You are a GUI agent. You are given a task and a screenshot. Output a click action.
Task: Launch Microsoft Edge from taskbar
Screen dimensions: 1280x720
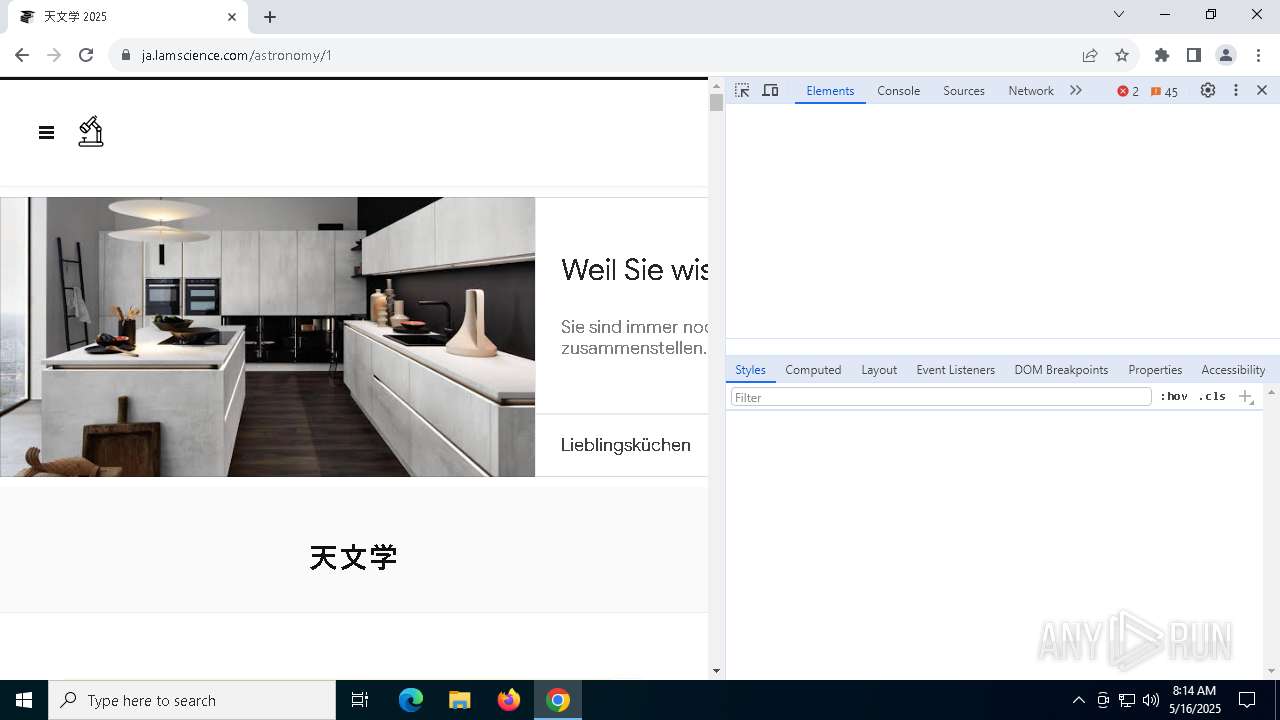pos(411,700)
